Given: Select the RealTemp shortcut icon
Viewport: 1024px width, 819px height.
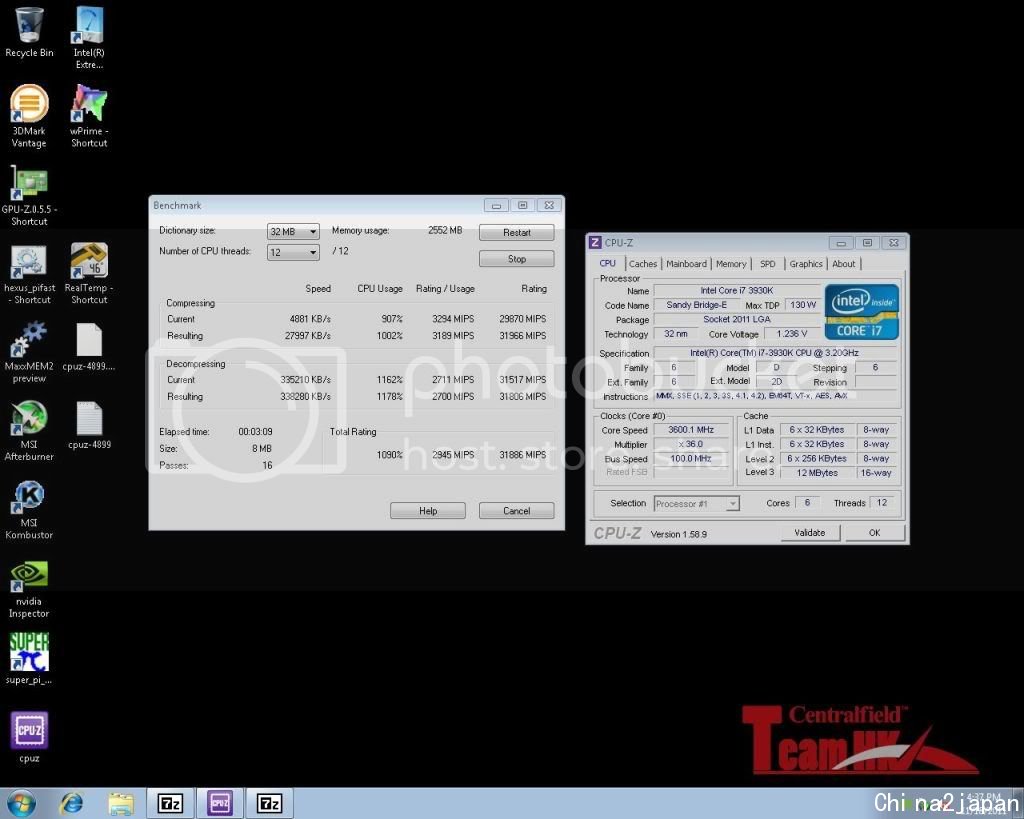Looking at the screenshot, I should pos(89,273).
